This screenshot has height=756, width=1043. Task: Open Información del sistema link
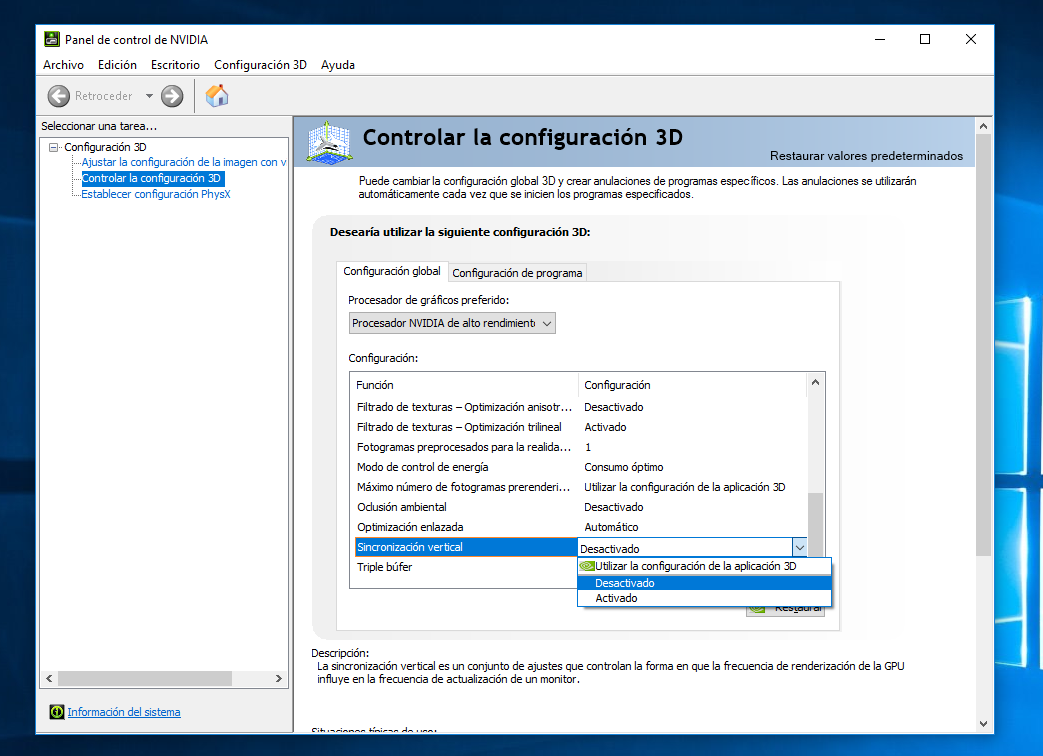124,712
